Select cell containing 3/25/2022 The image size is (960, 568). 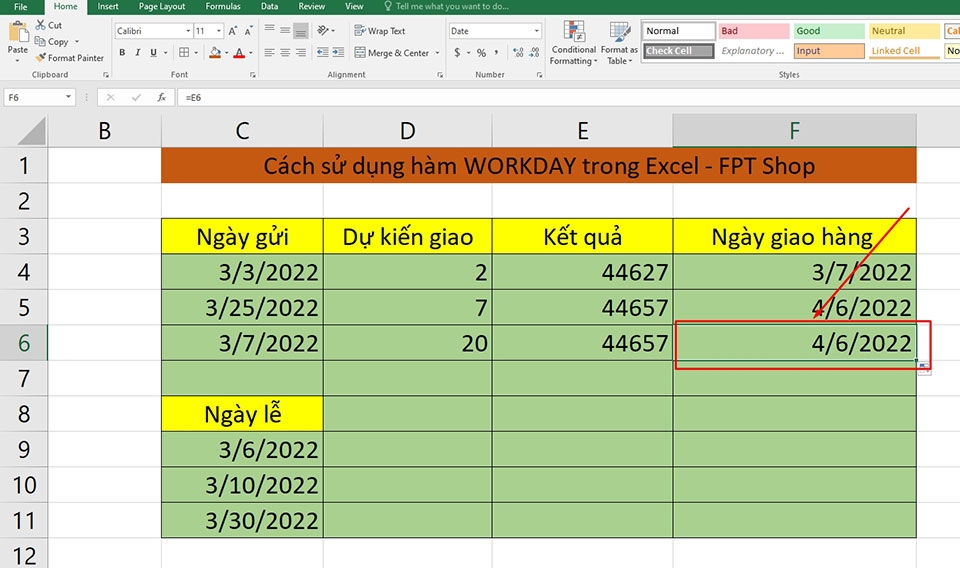(x=242, y=307)
